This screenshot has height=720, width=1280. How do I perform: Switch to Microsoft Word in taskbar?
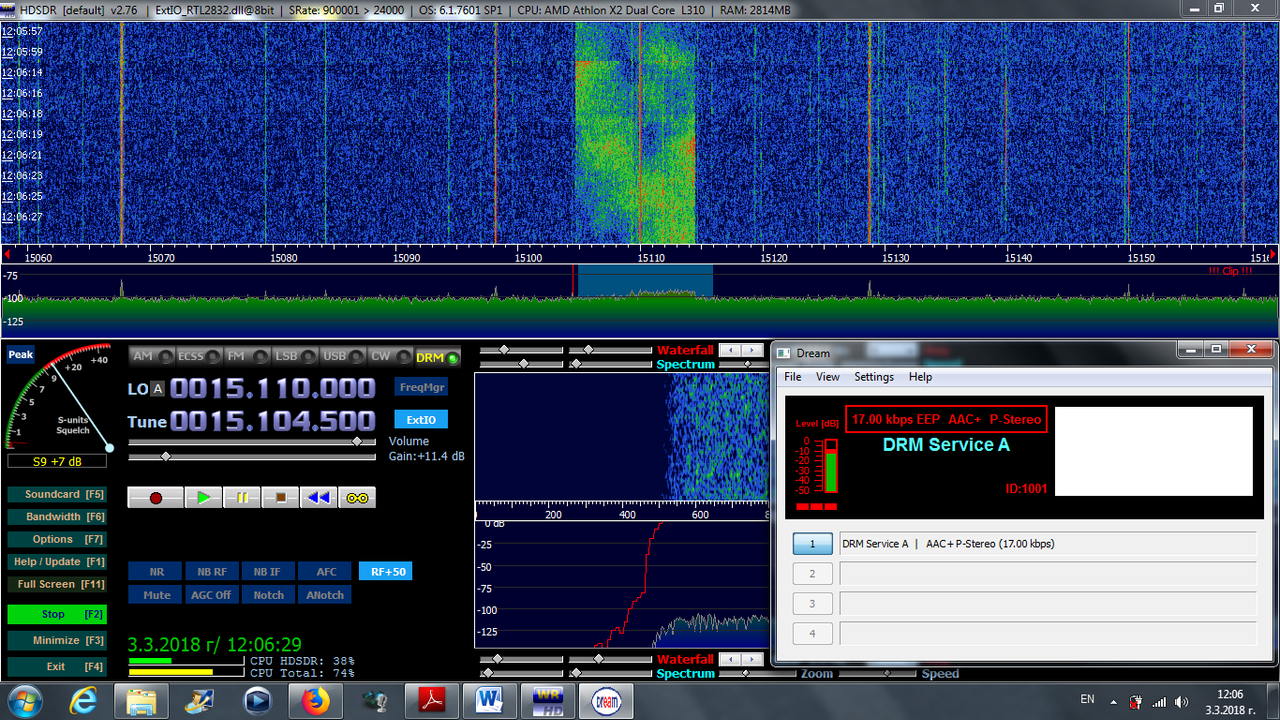pyautogui.click(x=489, y=701)
